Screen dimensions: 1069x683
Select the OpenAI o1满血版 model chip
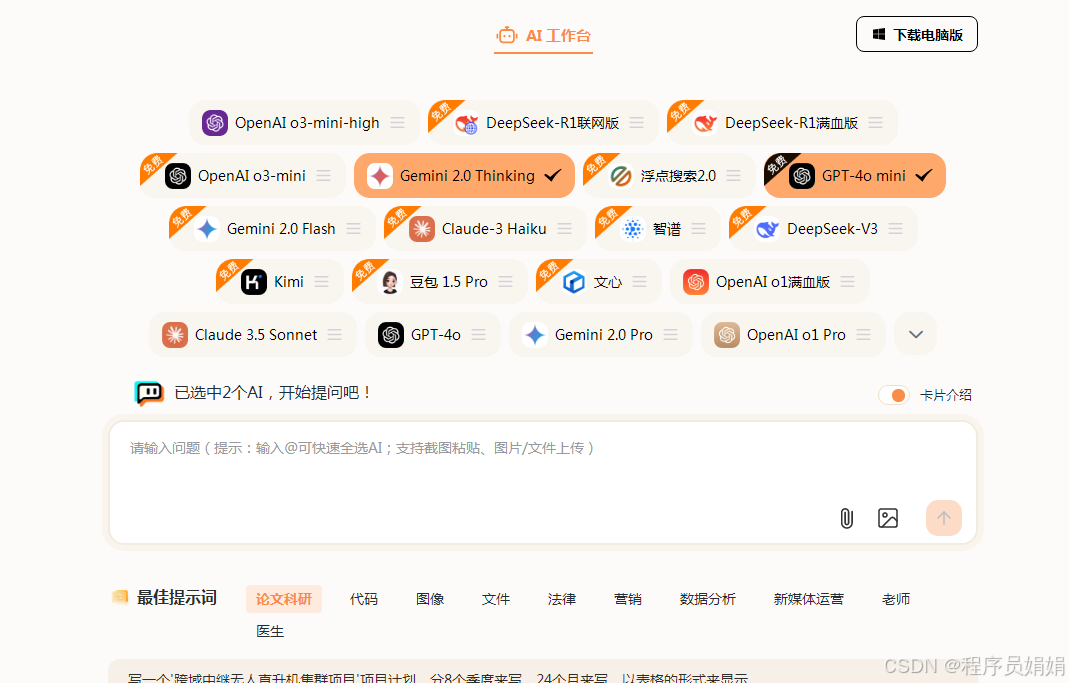click(x=770, y=282)
